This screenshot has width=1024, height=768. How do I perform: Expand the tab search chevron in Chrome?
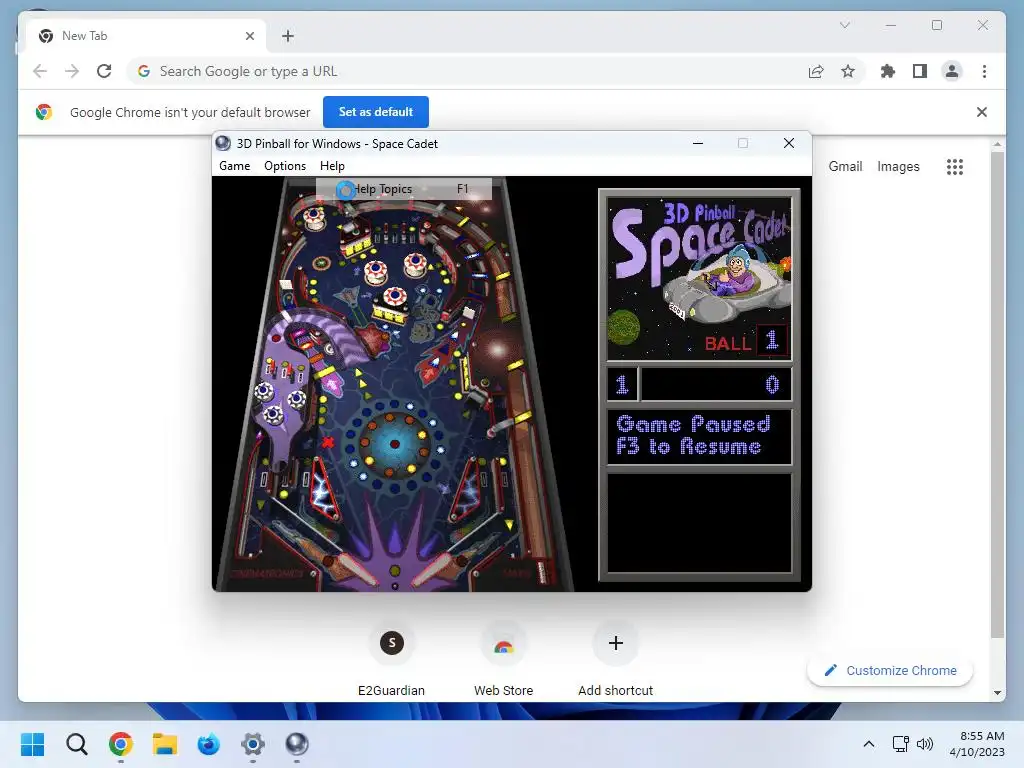pos(844,25)
